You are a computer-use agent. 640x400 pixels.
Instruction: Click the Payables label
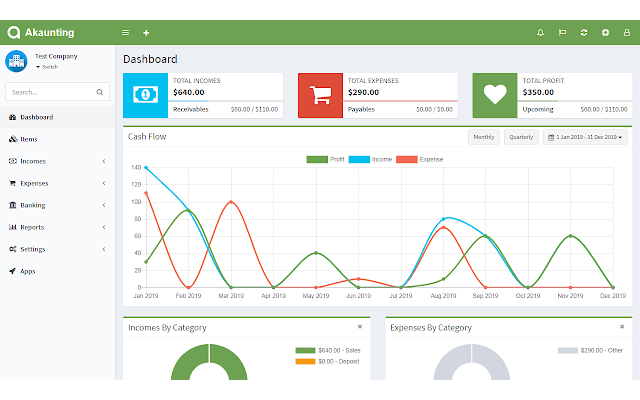point(361,109)
